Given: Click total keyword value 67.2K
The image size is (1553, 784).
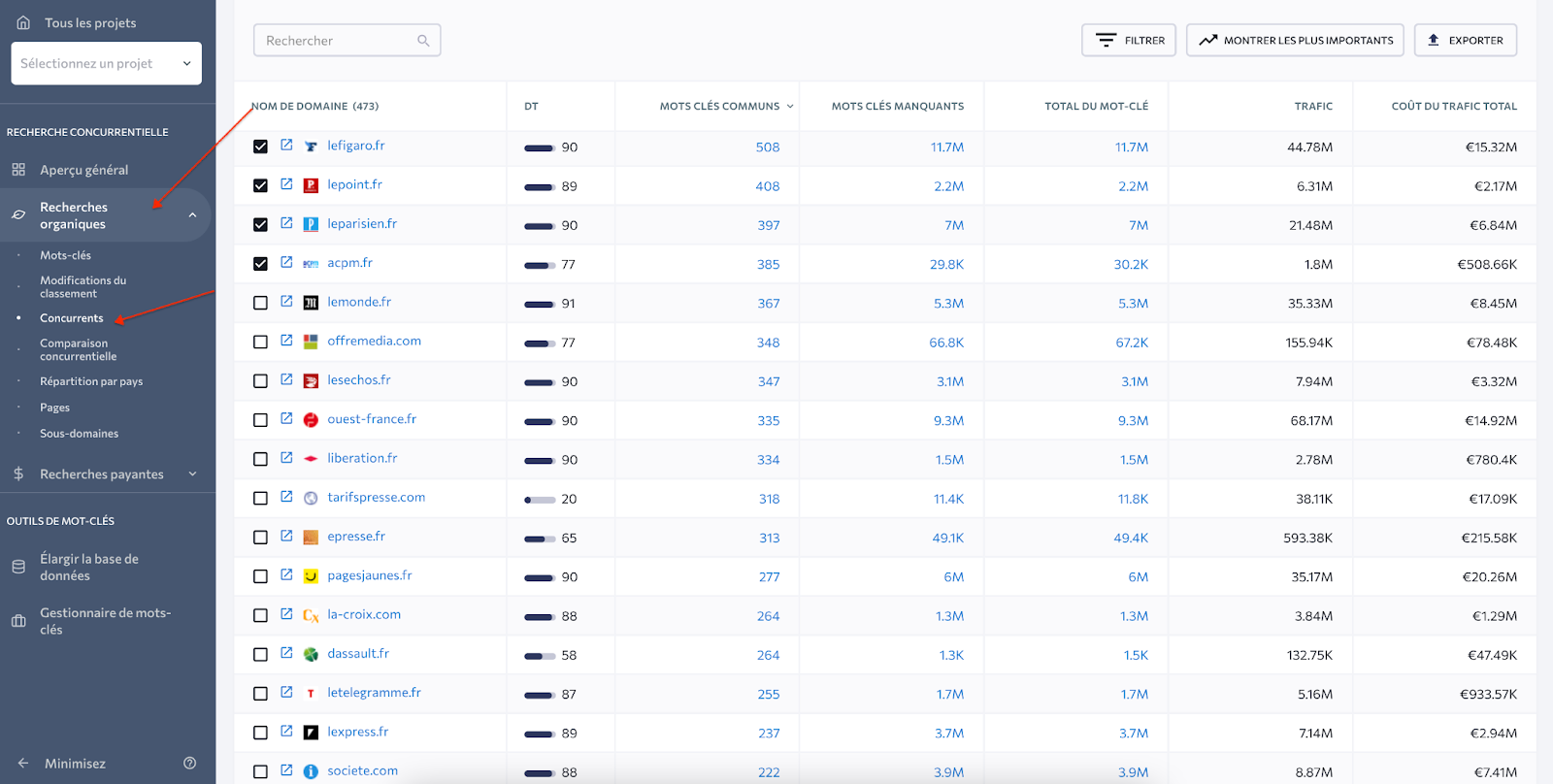Looking at the screenshot, I should tap(1132, 343).
